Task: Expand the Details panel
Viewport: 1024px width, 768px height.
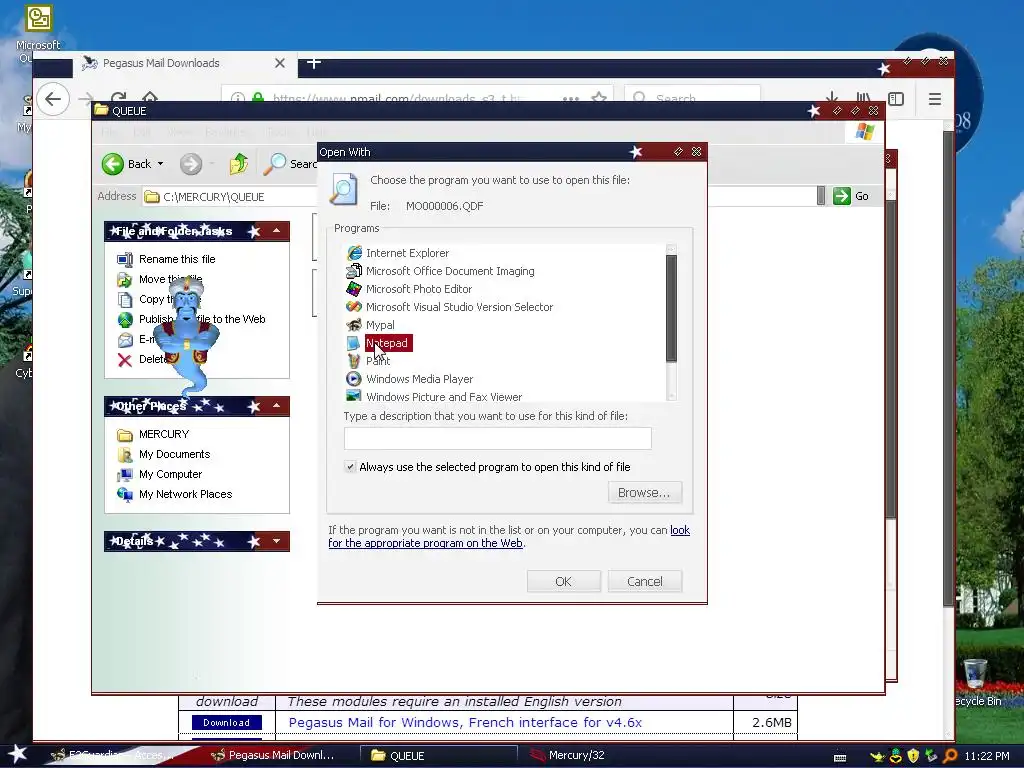Action: point(276,541)
